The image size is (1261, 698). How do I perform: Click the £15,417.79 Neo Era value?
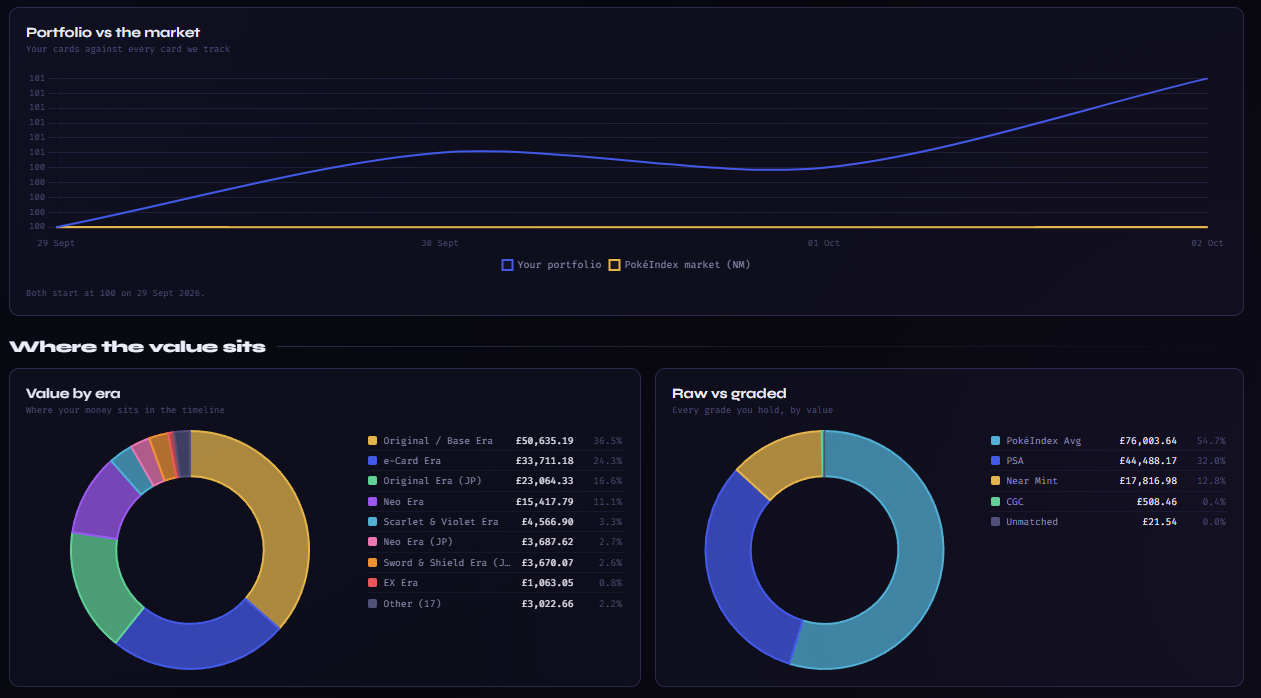(x=545, y=502)
